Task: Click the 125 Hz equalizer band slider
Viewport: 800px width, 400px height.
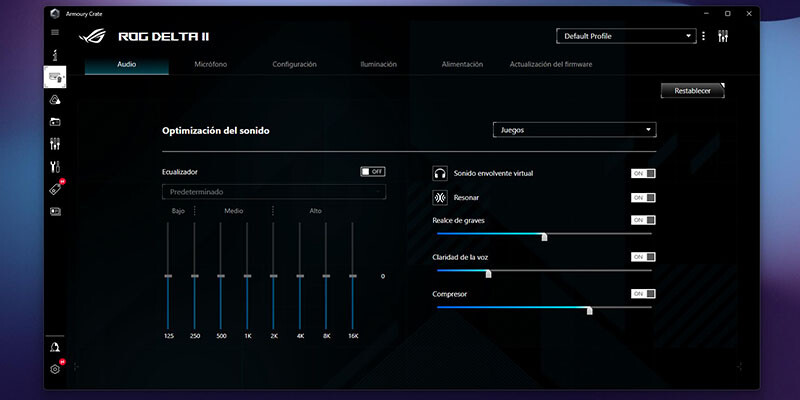Action: click(x=168, y=276)
